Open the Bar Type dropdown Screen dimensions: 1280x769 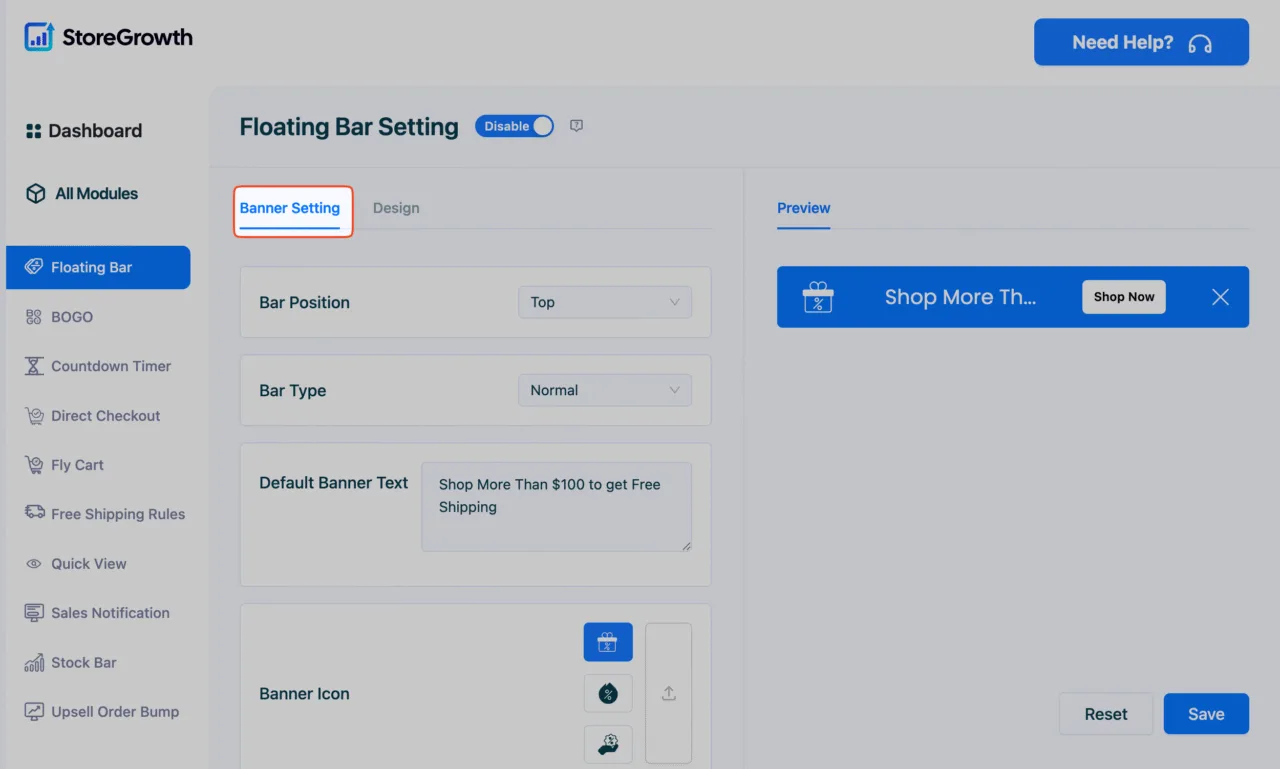(605, 390)
